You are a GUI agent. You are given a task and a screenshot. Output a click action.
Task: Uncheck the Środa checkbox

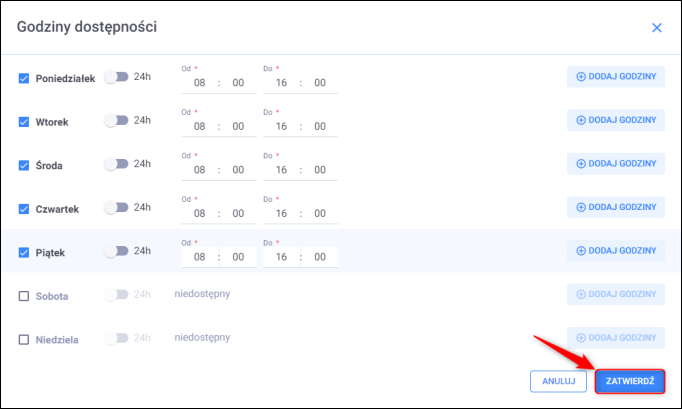tap(24, 165)
